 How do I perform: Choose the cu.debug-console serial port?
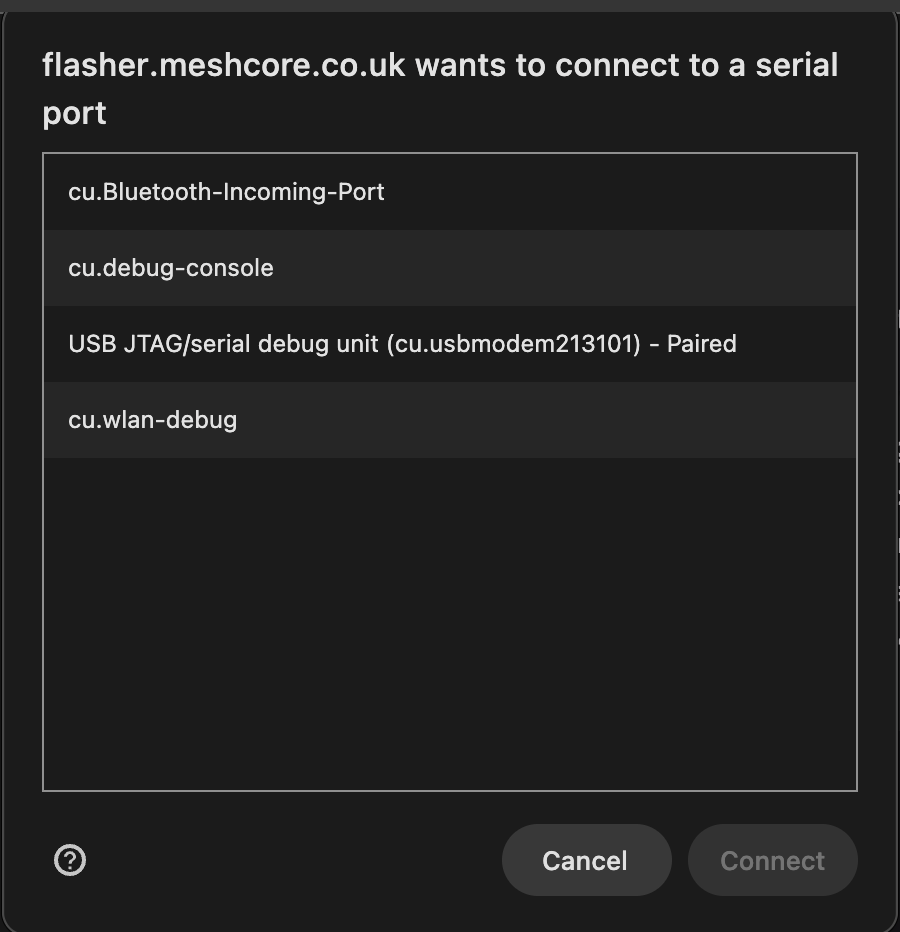pos(171,268)
